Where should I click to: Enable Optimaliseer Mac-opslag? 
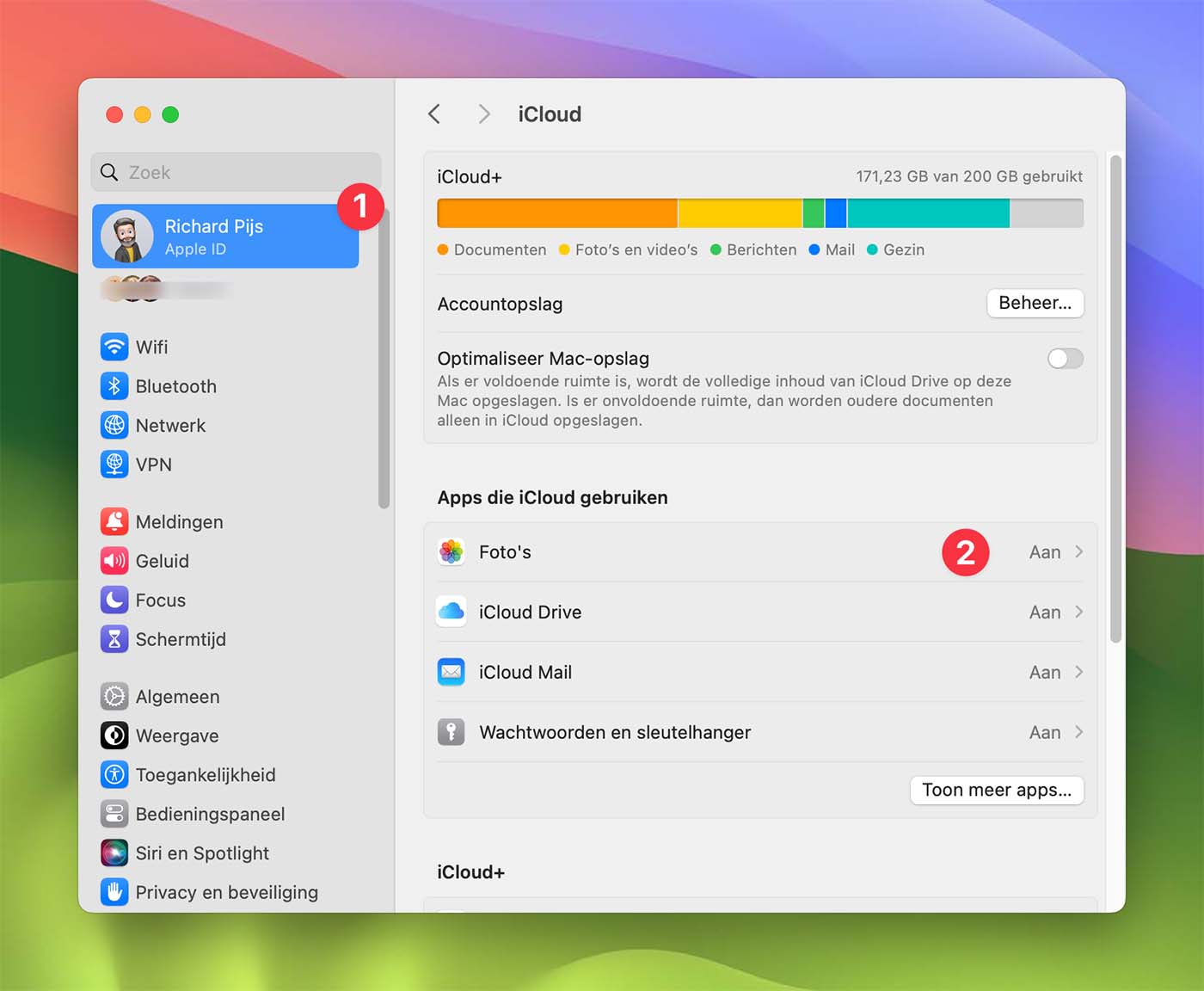click(1065, 359)
